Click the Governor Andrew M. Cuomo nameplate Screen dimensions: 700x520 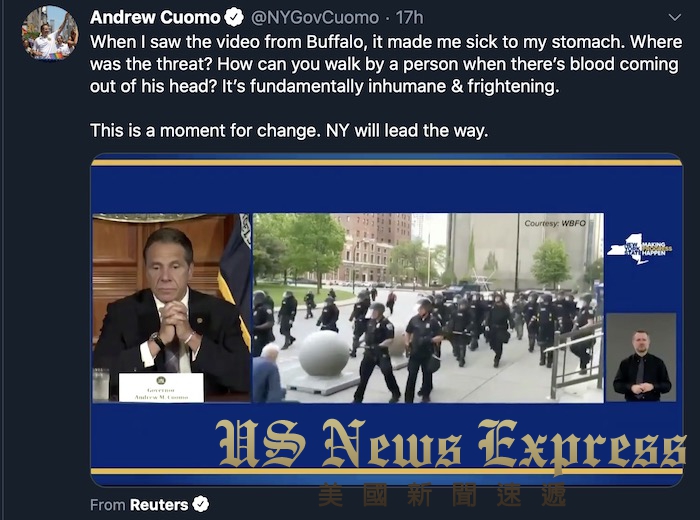coord(161,388)
